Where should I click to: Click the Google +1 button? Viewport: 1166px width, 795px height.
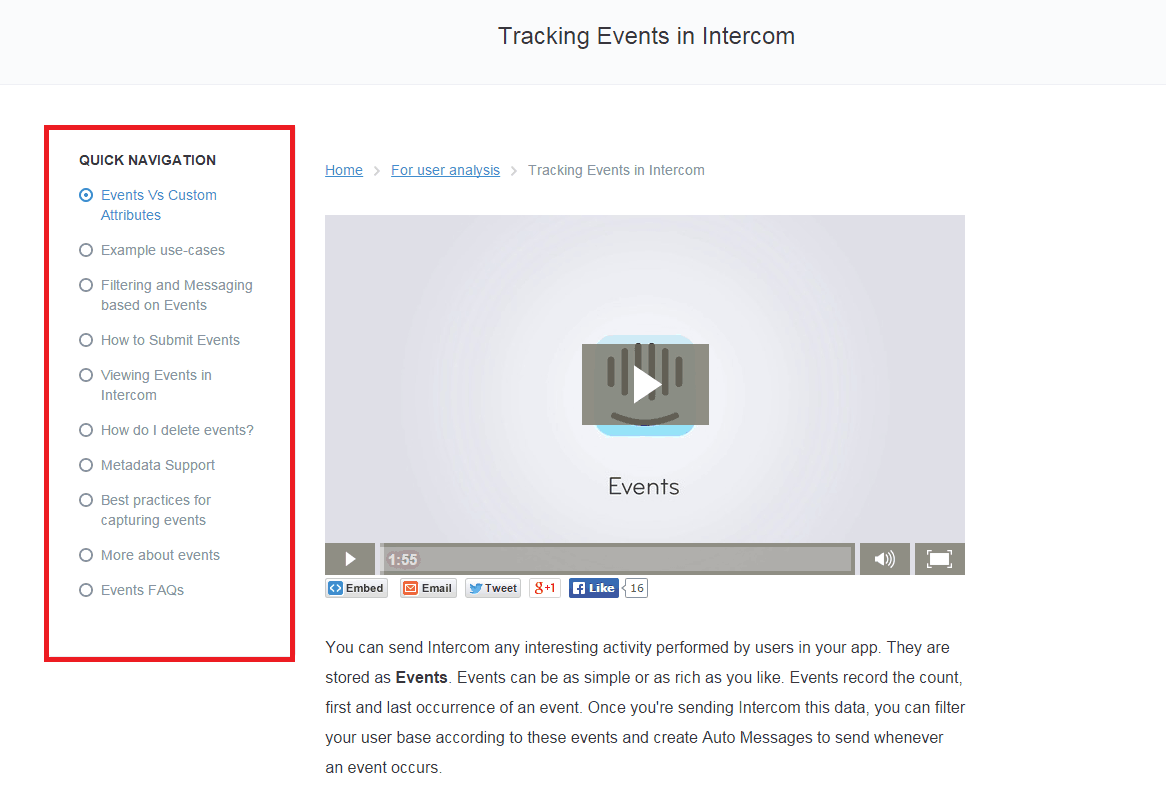tap(544, 588)
